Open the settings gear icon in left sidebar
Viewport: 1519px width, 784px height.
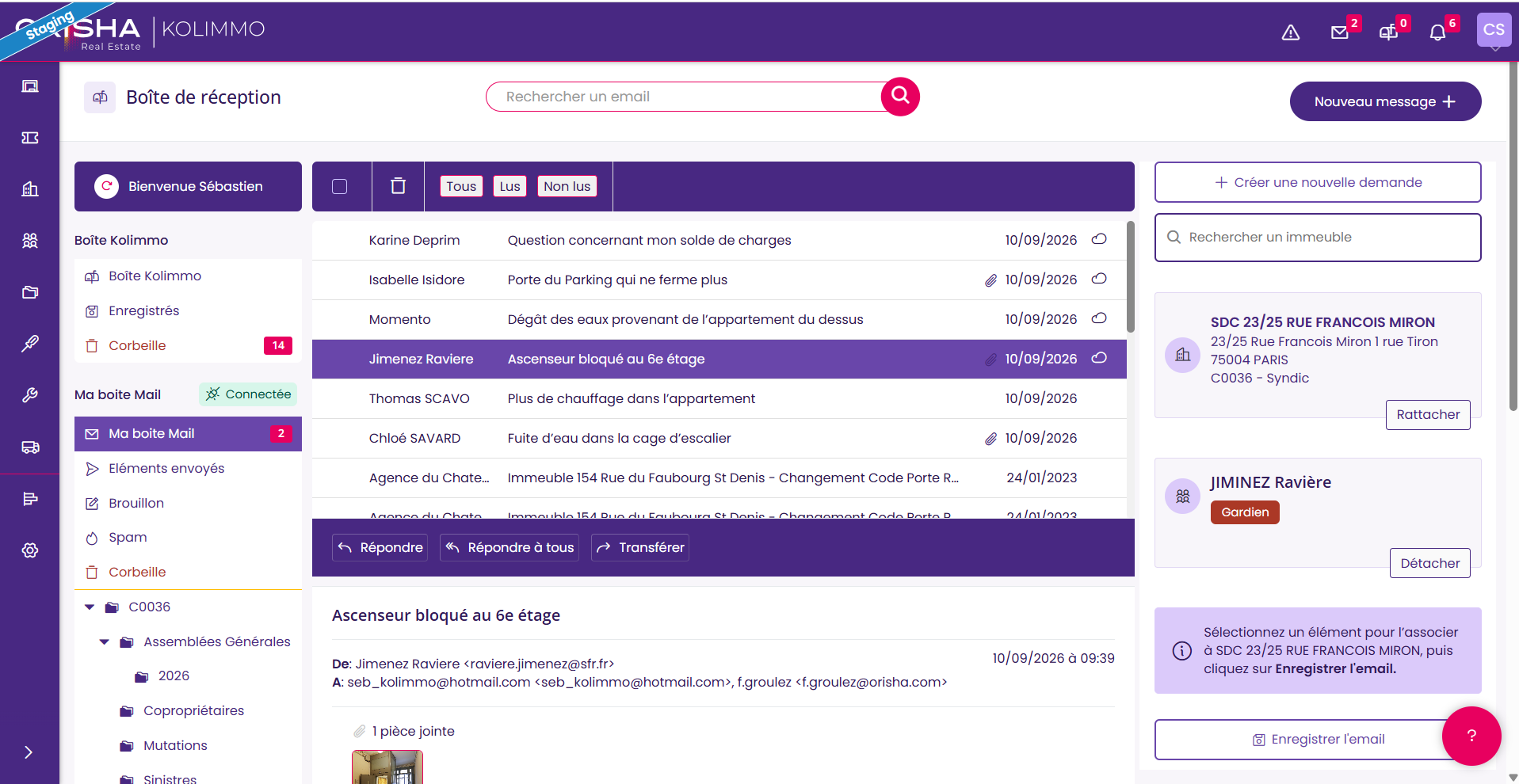[30, 550]
